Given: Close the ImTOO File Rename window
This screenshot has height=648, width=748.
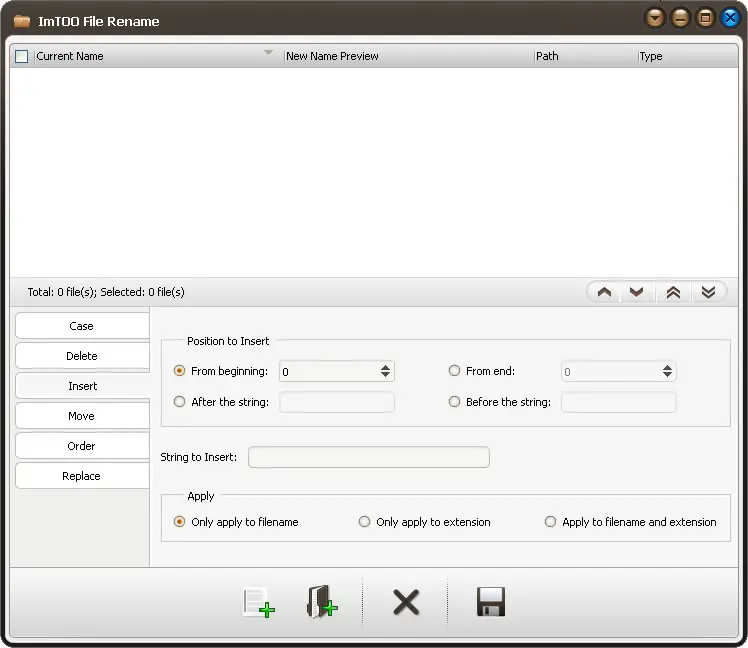Looking at the screenshot, I should coord(730,18).
